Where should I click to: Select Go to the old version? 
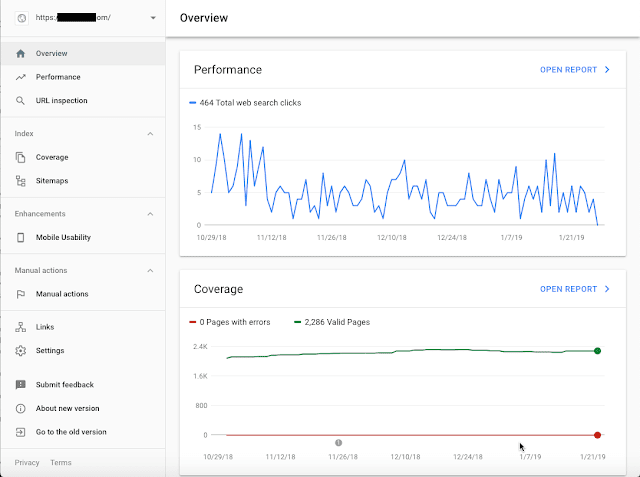pos(70,432)
